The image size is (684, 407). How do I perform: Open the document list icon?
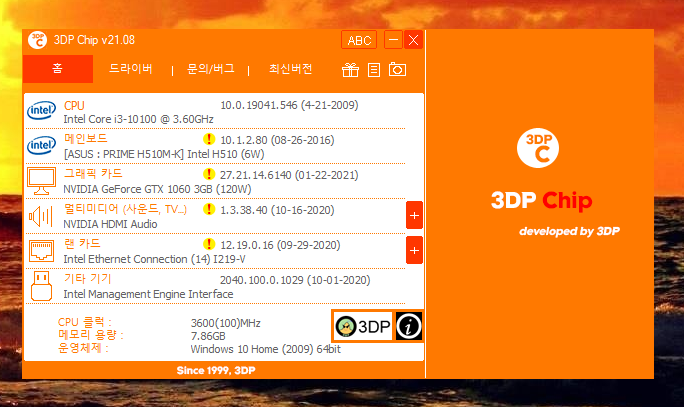tap(374, 70)
